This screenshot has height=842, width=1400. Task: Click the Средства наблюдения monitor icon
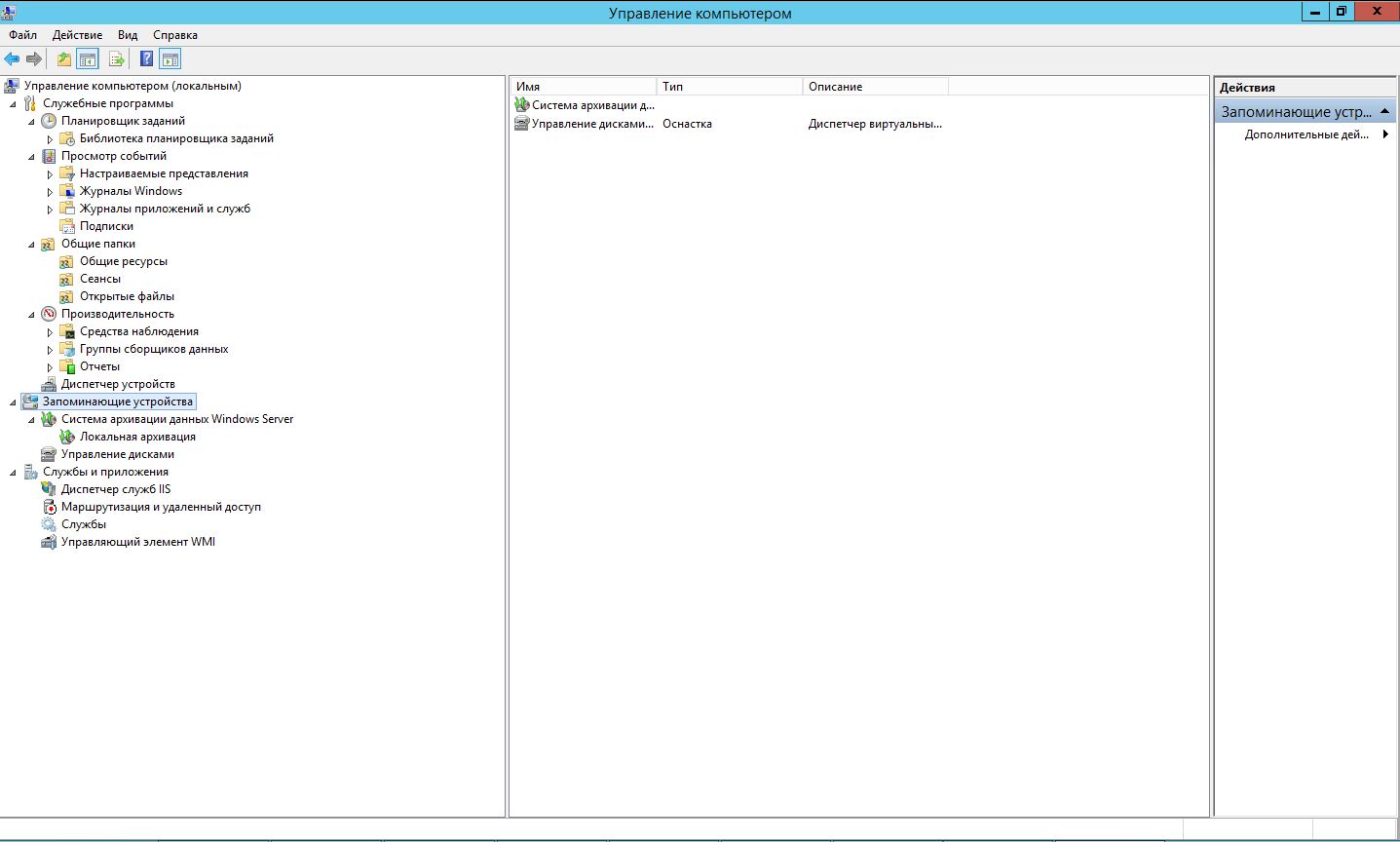pos(67,331)
